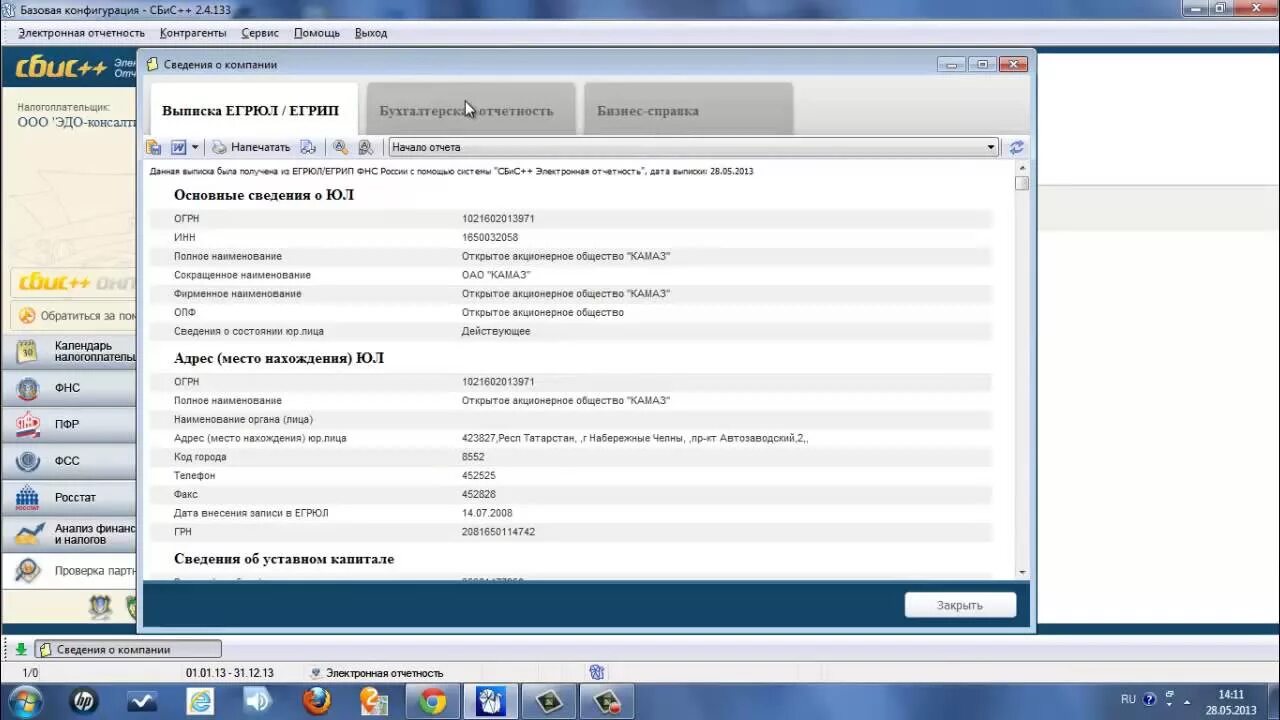Open the ПФР section in sidebar
Image resolution: width=1280 pixels, height=720 pixels.
[70, 424]
